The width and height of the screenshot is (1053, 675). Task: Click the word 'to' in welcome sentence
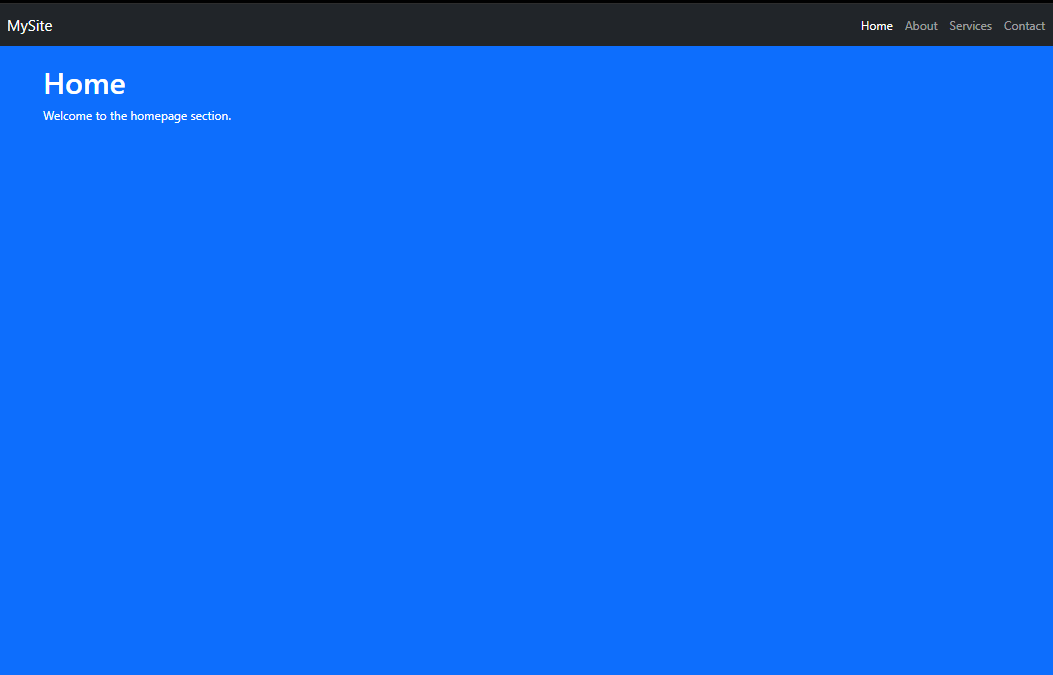[102, 116]
